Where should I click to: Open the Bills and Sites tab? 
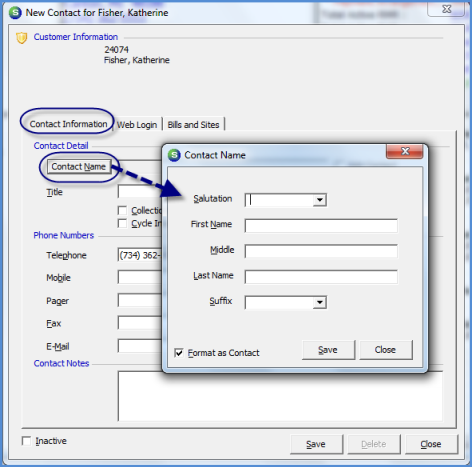click(193, 125)
